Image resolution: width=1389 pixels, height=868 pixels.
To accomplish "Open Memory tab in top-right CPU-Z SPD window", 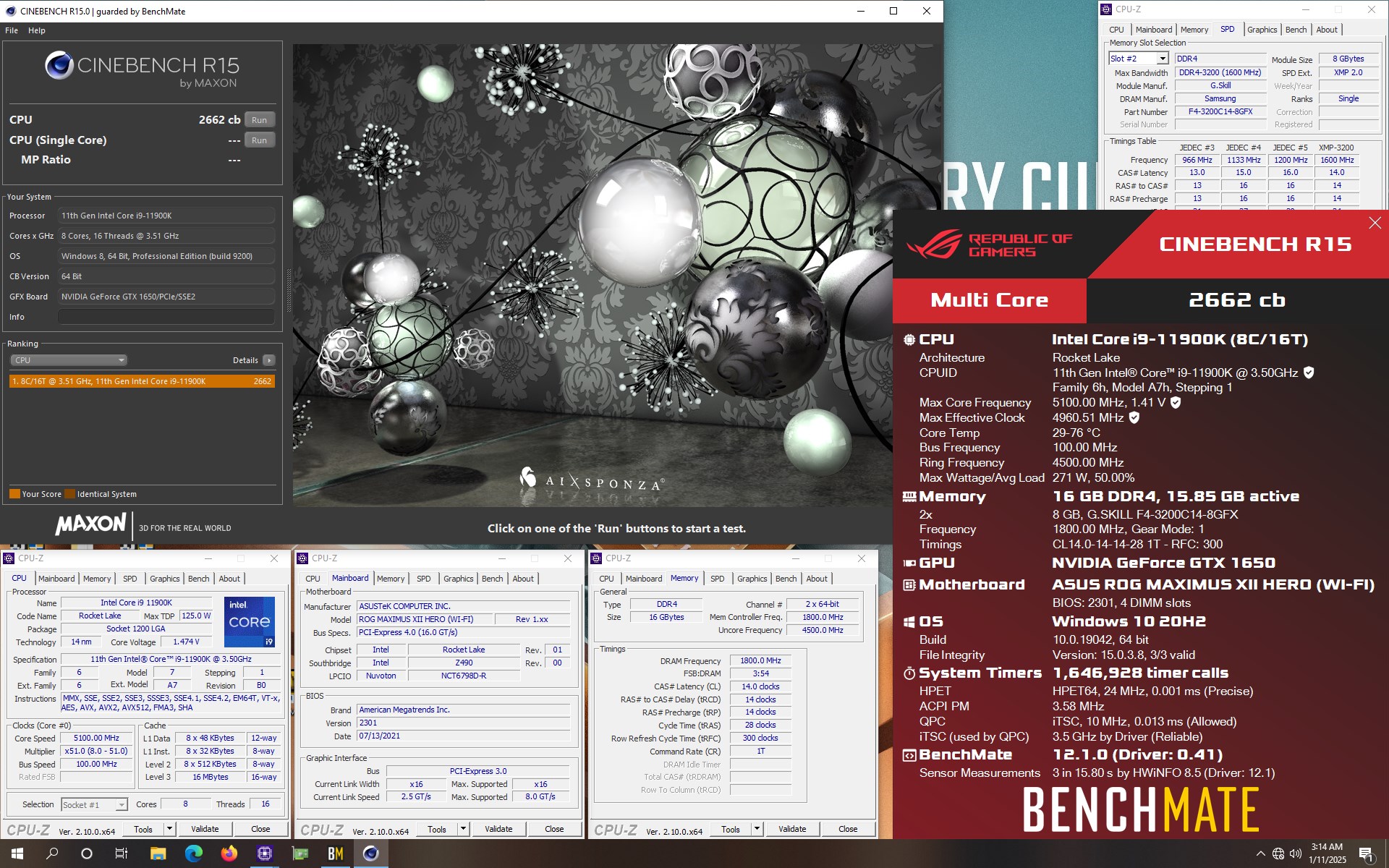I will pyautogui.click(x=1194, y=30).
